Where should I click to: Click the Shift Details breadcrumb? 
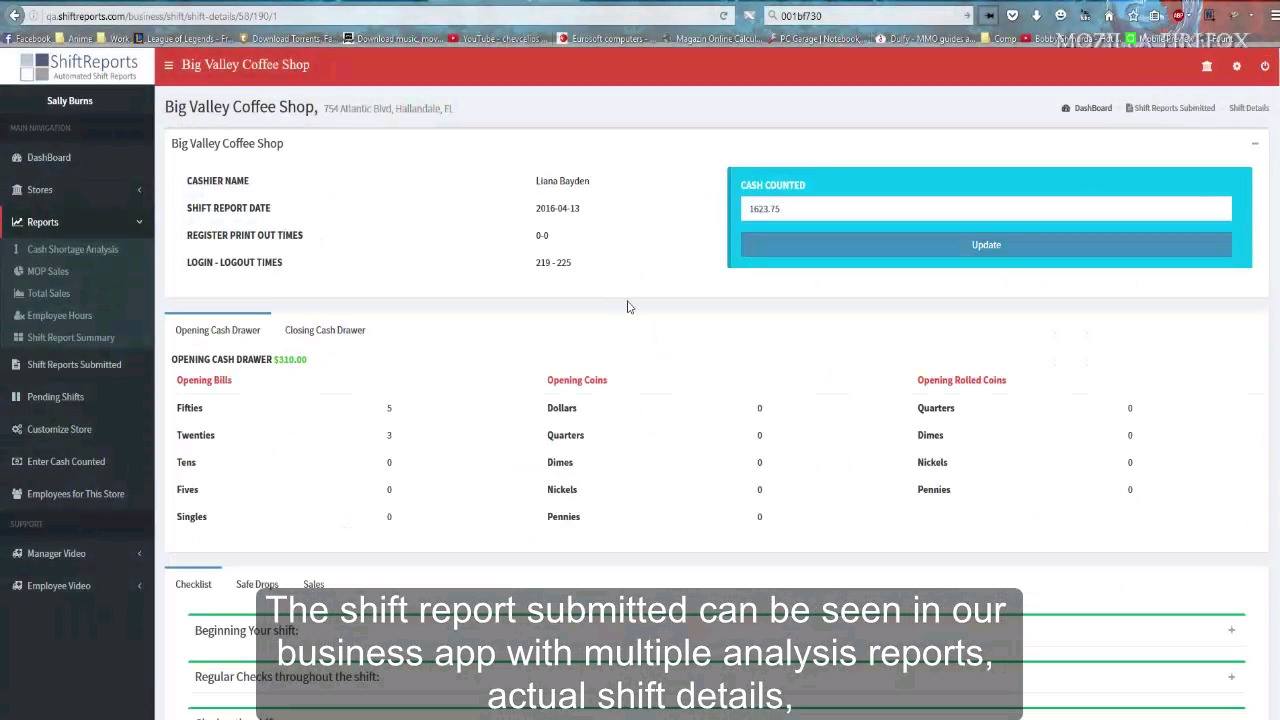point(1249,108)
